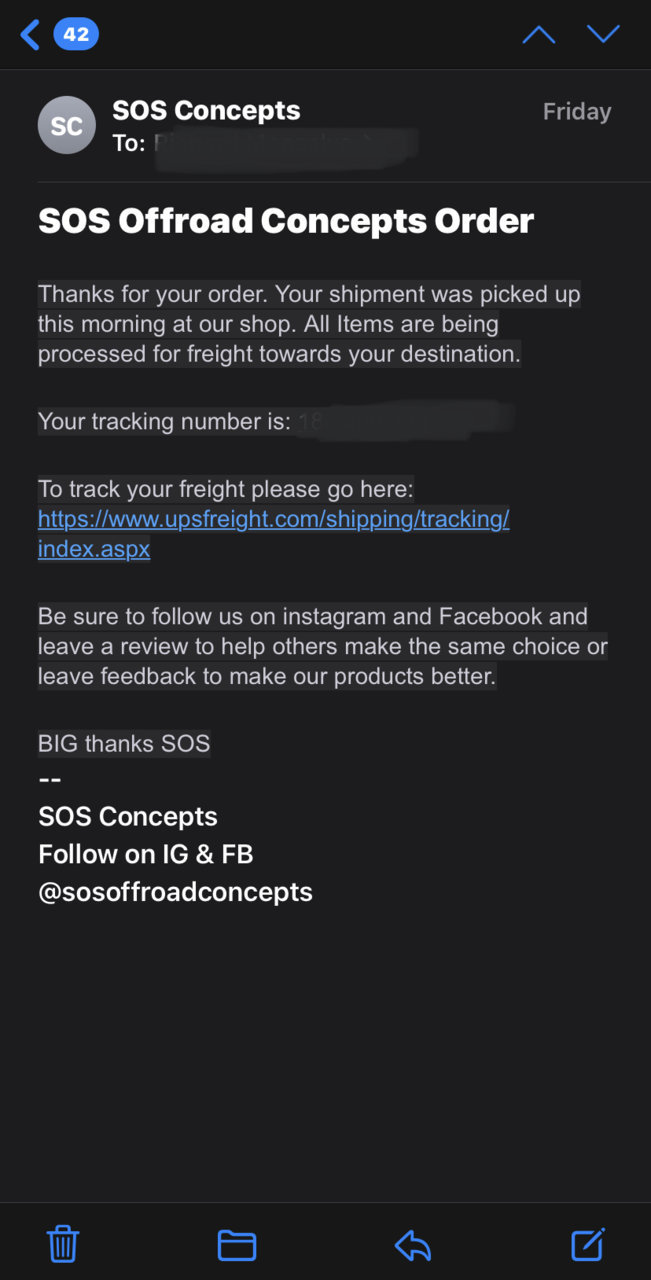The image size is (651, 1280).
Task: Open the upsfreight.com tracking link
Action: point(274,519)
